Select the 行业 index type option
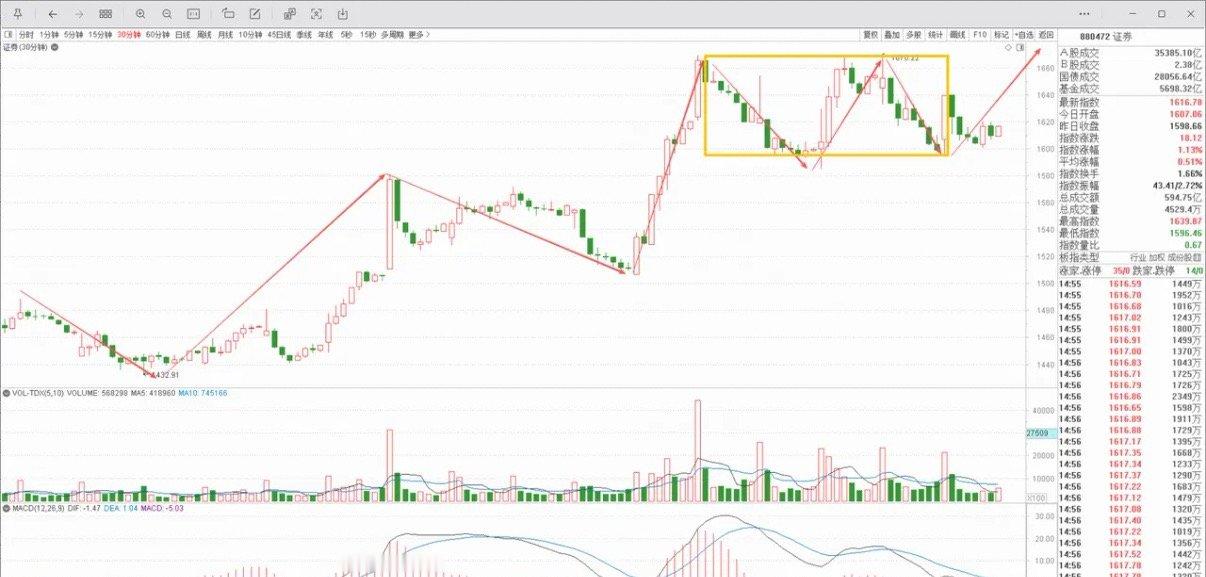The width and height of the screenshot is (1206, 577). (x=1138, y=257)
